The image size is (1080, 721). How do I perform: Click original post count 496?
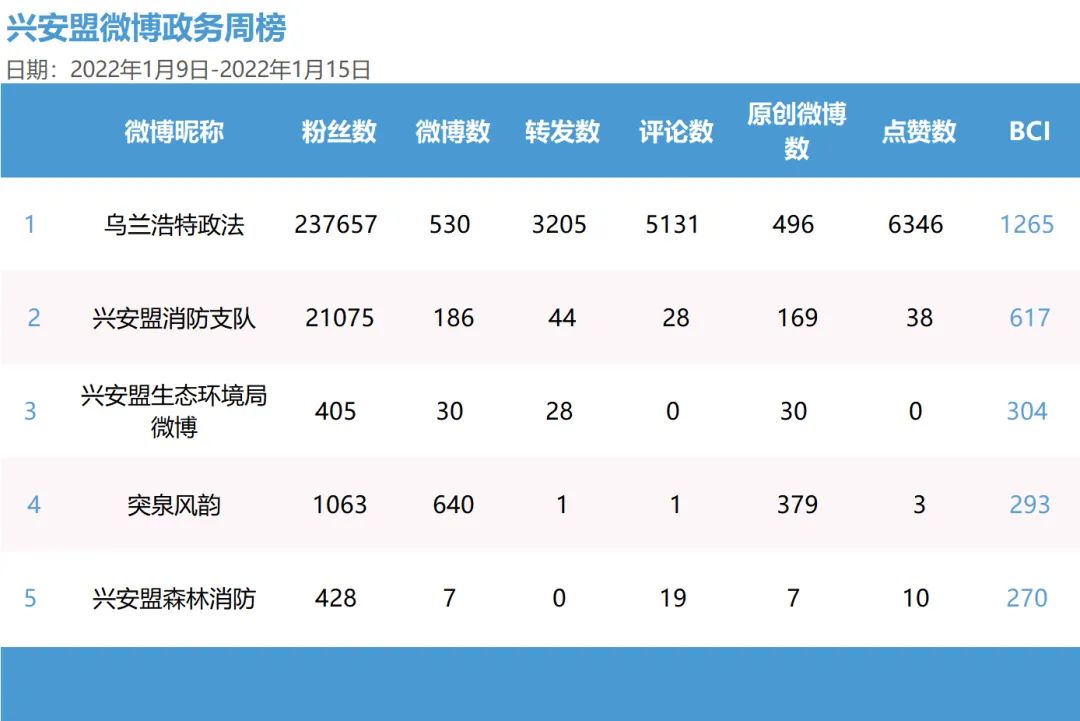793,224
